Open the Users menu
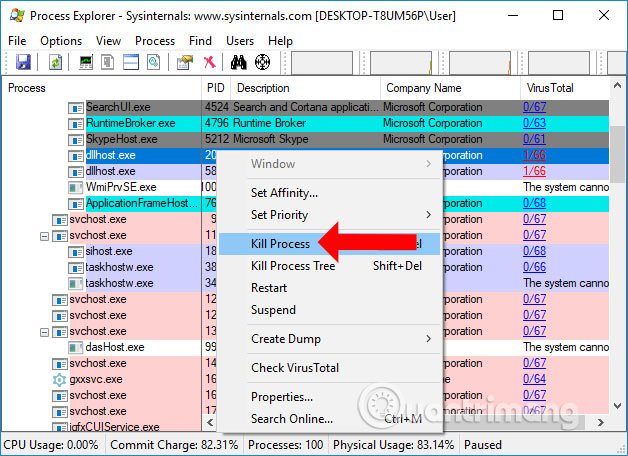This screenshot has width=628, height=456. (240, 41)
